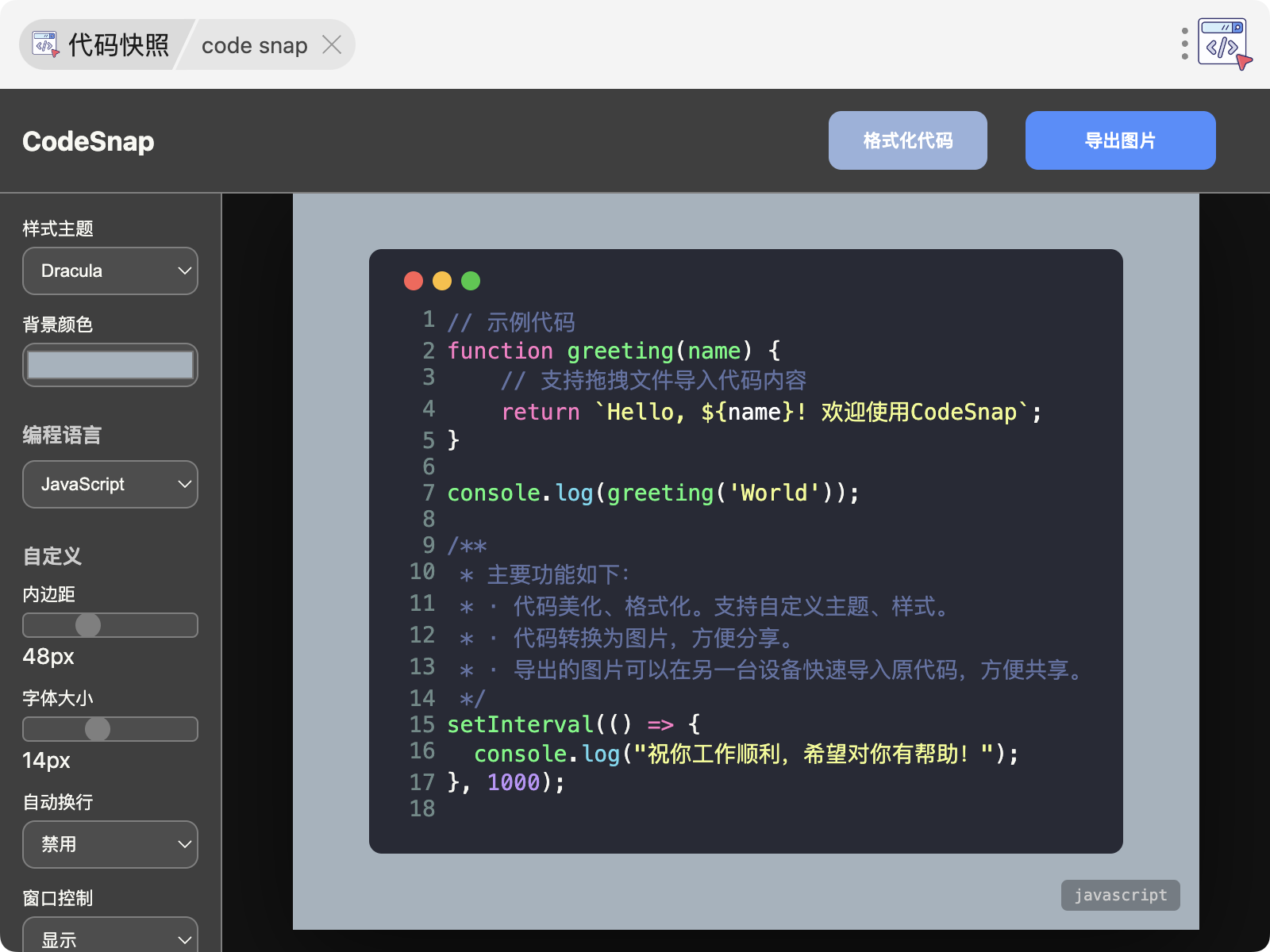
Task: Select the 代码快照 tab label
Action: coord(118,44)
